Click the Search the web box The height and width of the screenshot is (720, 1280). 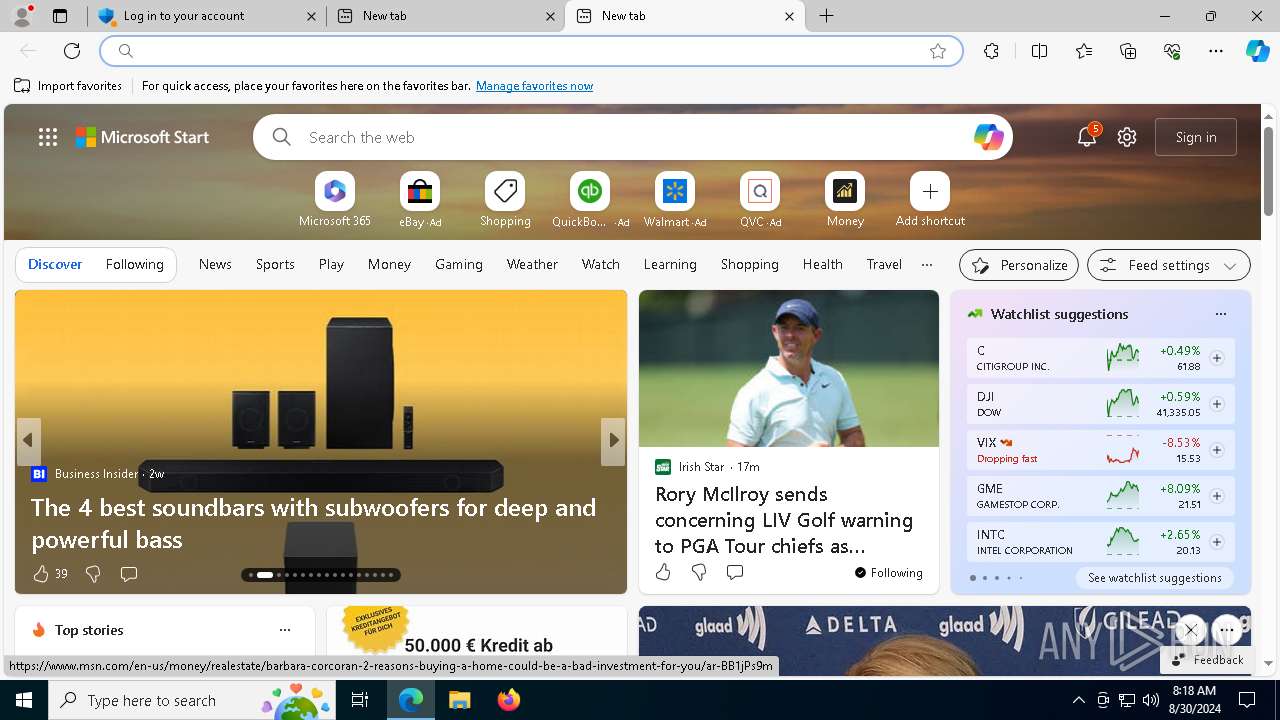(x=633, y=137)
